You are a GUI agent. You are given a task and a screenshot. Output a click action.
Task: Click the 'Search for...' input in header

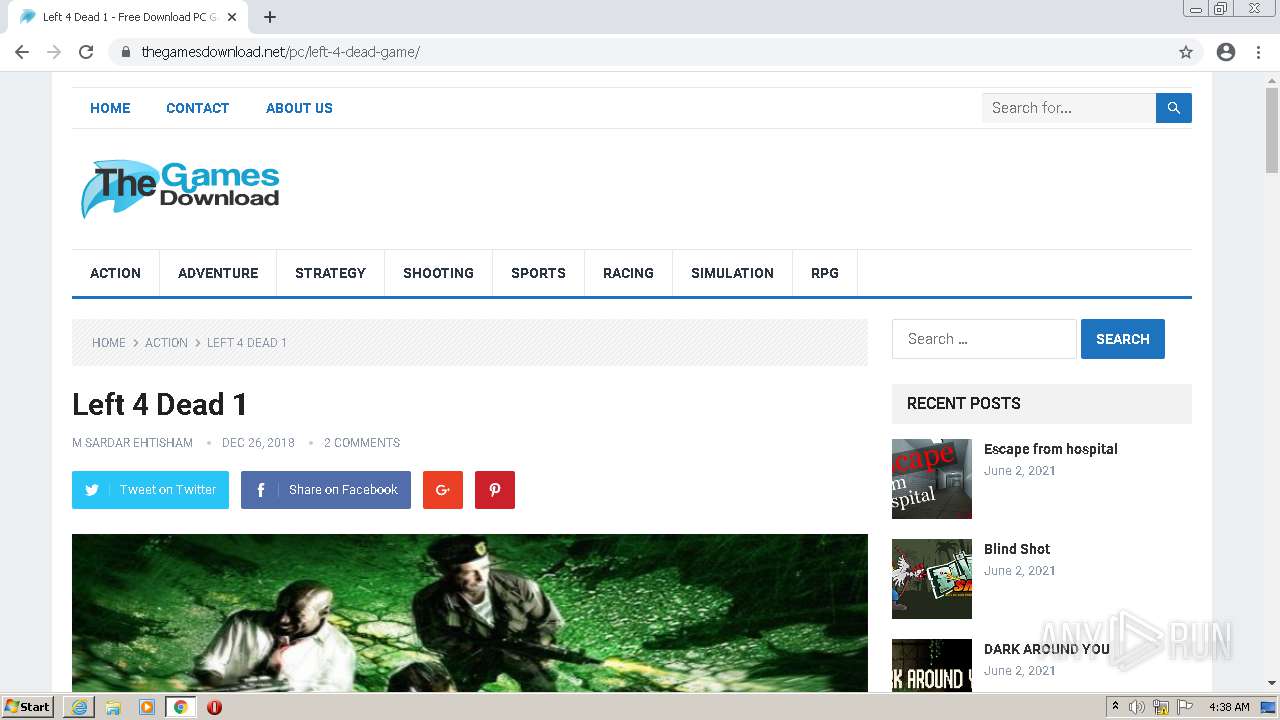(1069, 108)
